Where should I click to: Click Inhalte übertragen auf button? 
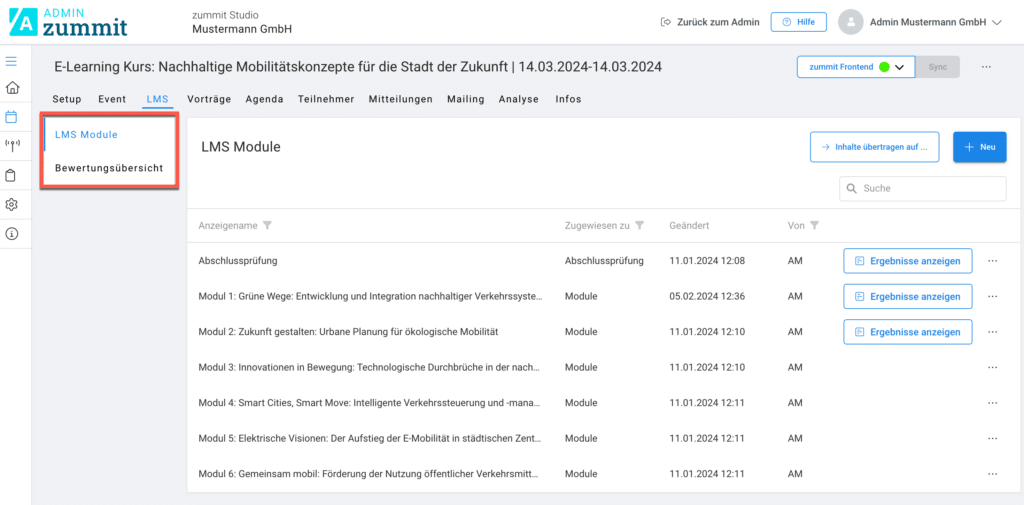pos(874,147)
